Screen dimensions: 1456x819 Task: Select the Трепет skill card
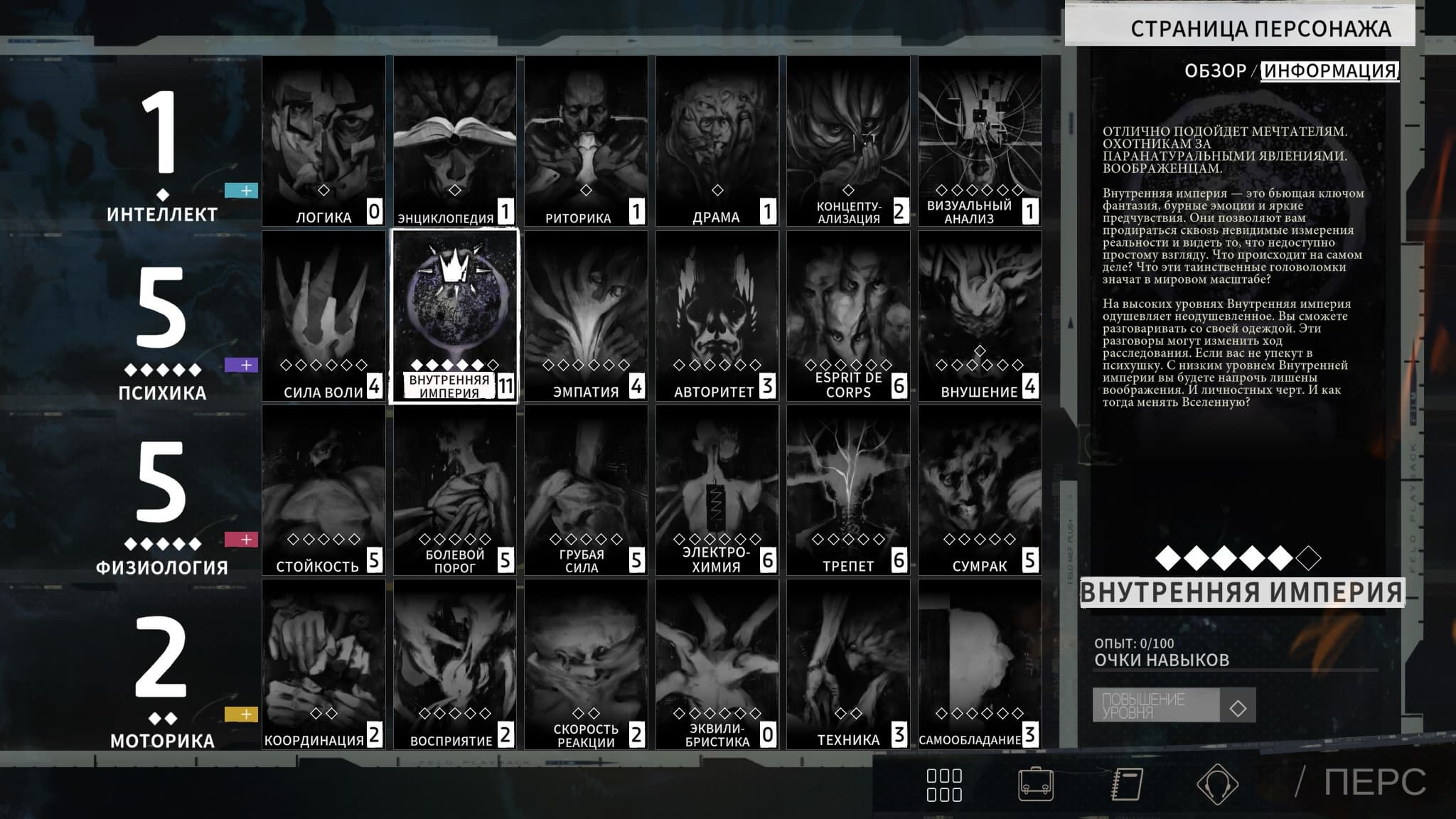(x=848, y=489)
